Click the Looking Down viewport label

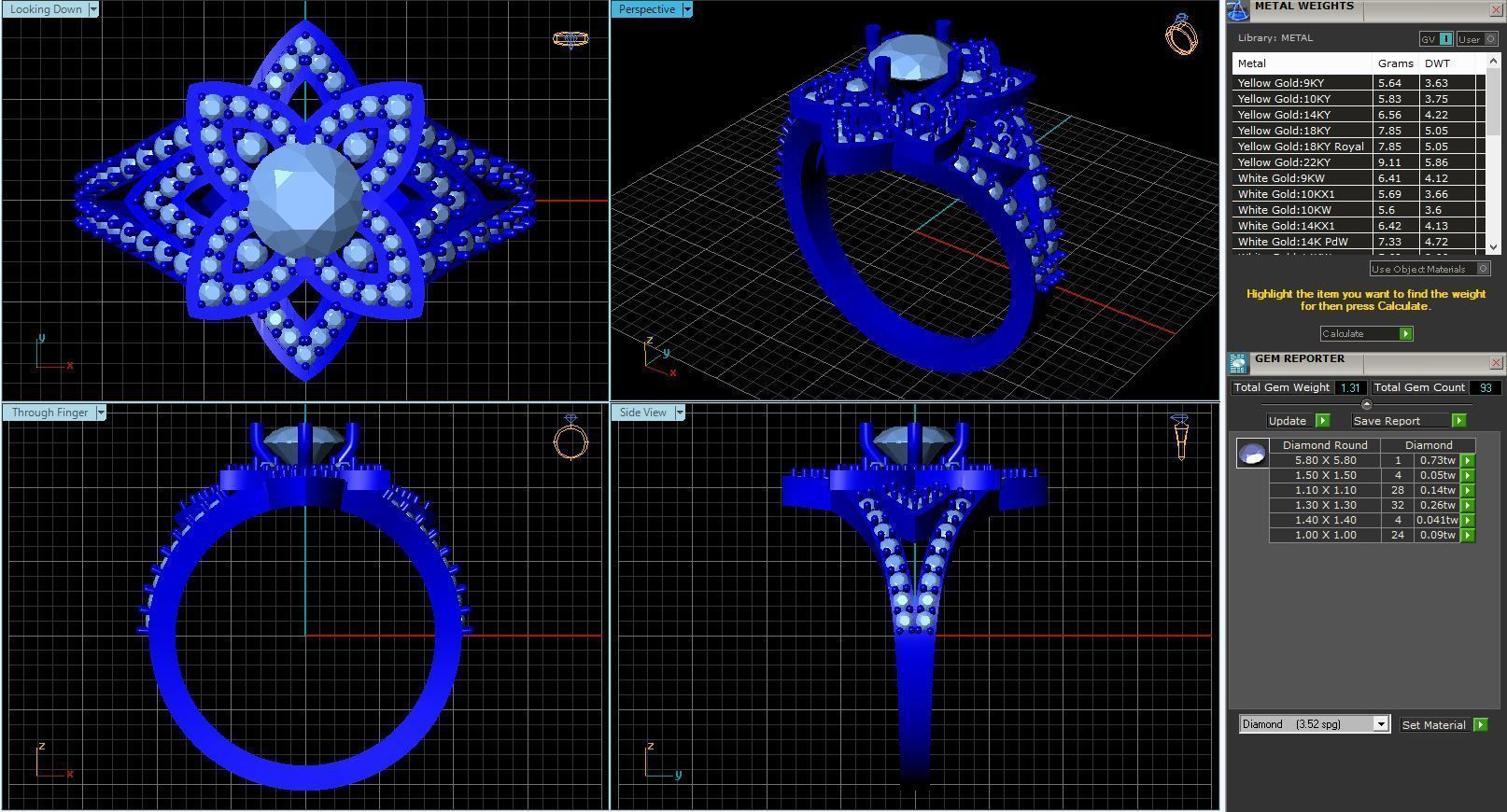pos(46,9)
